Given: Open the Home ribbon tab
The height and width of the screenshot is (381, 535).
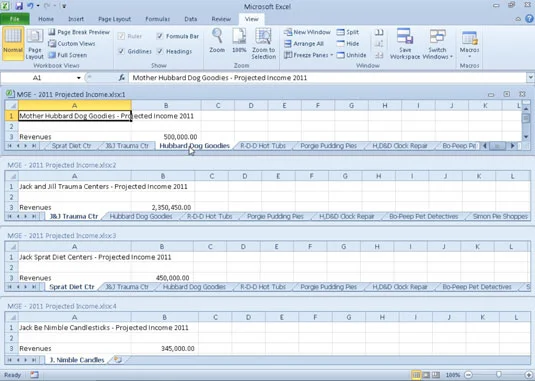Looking at the screenshot, I should (x=46, y=19).
